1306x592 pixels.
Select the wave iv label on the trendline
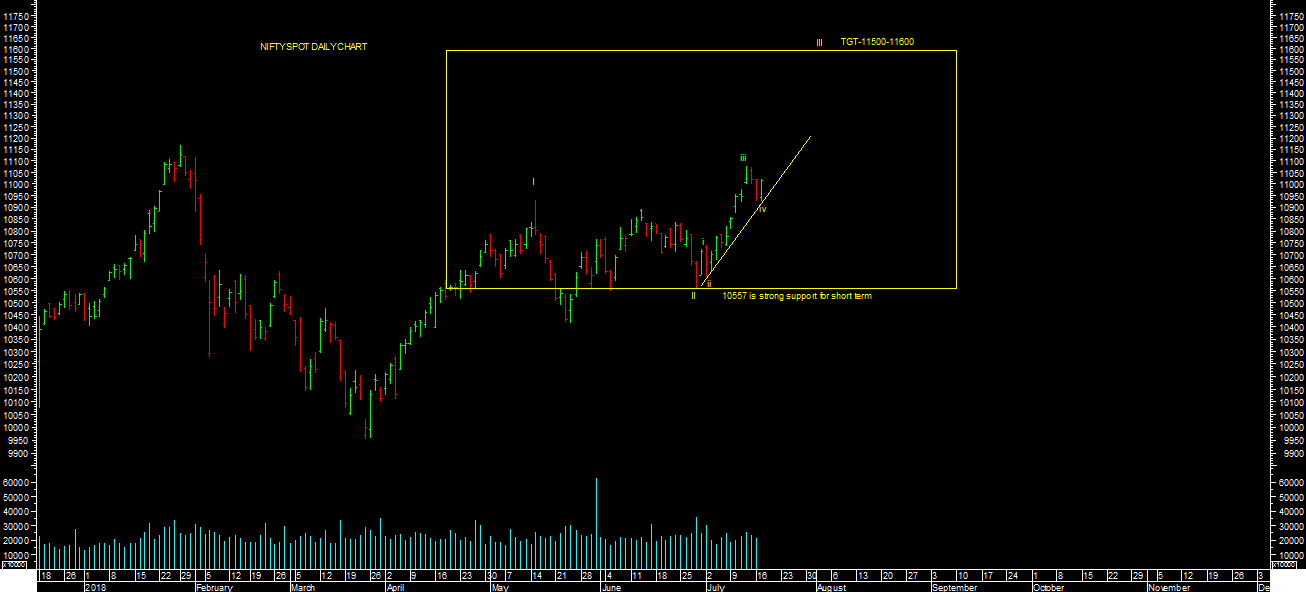(x=762, y=208)
